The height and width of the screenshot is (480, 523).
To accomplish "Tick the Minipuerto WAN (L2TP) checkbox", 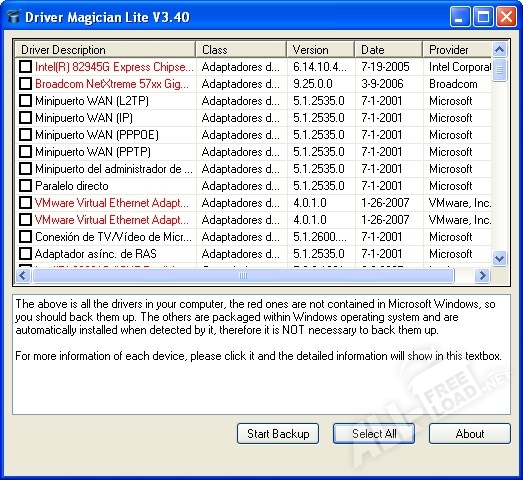I will coord(25,101).
